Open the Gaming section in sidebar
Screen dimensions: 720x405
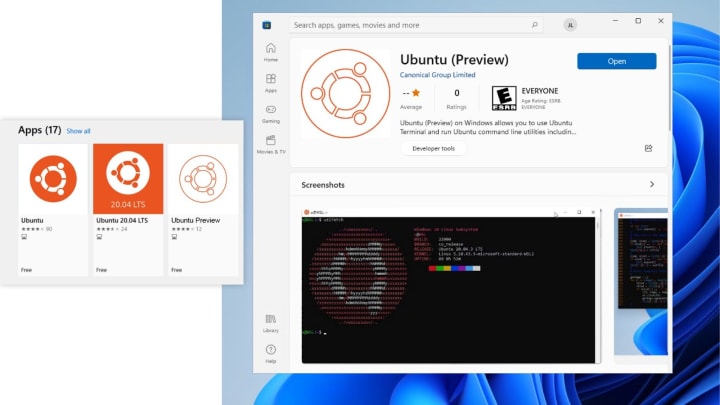coord(271,114)
